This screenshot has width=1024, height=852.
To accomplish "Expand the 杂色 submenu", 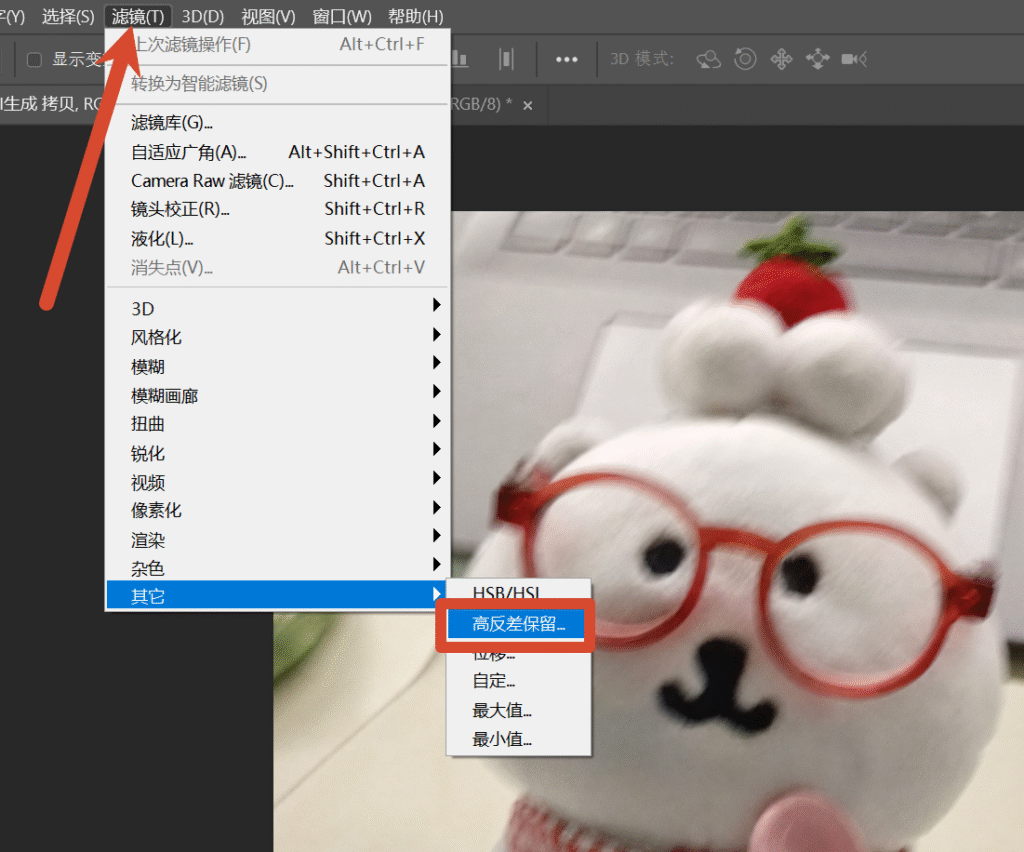I will (277, 568).
